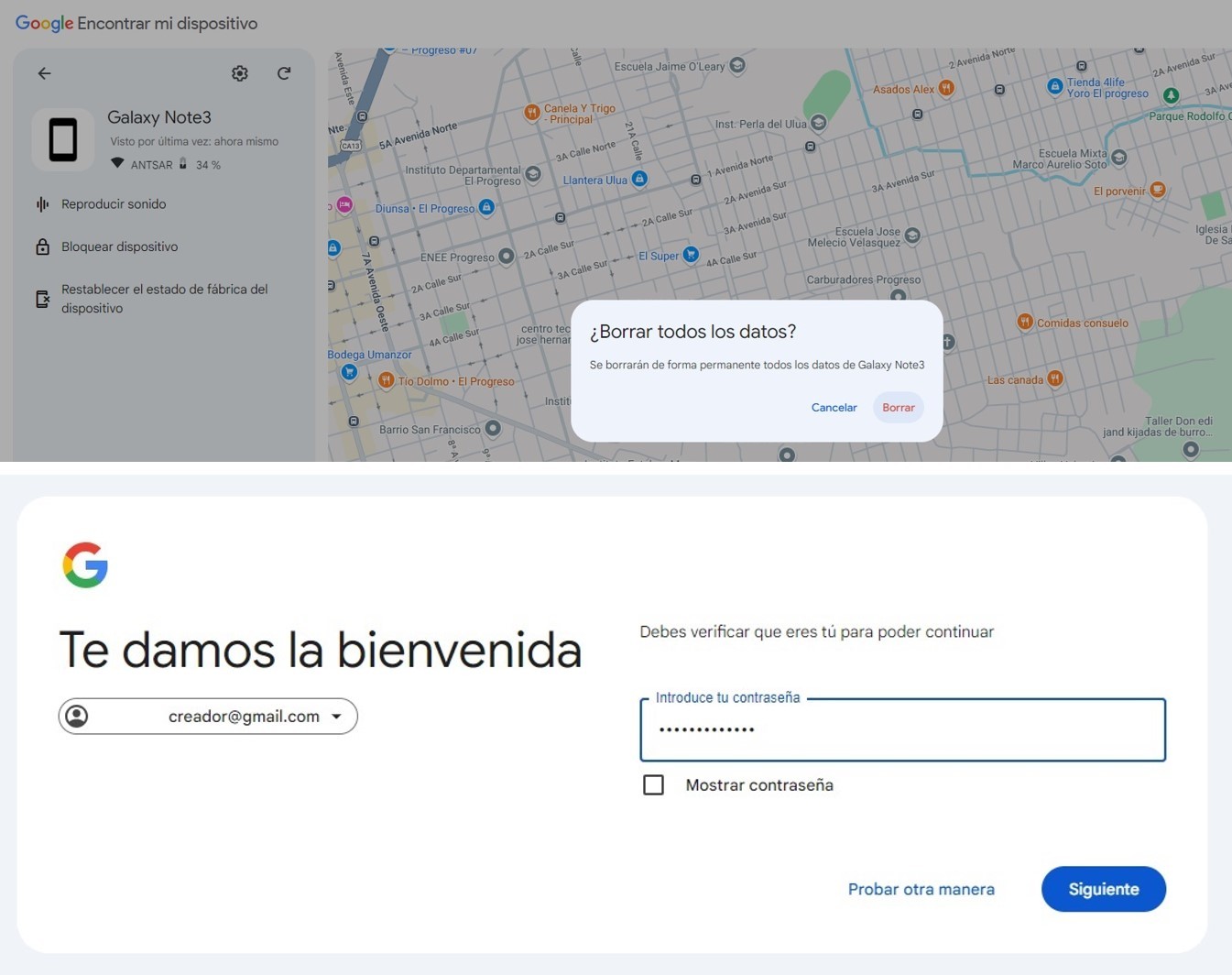Open settings via the gear icon
Image resolution: width=1232 pixels, height=975 pixels.
pos(240,73)
